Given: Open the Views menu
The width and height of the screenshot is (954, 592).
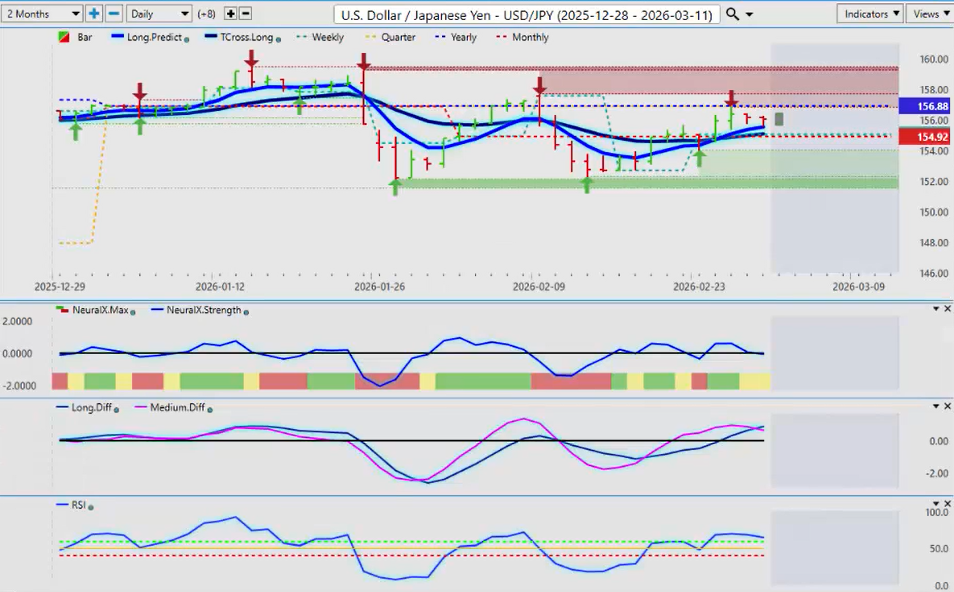Looking at the screenshot, I should click(930, 13).
